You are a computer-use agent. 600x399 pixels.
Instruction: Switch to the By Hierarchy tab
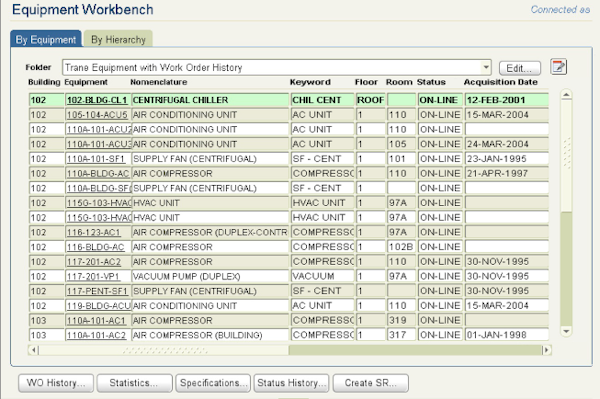tap(118, 39)
